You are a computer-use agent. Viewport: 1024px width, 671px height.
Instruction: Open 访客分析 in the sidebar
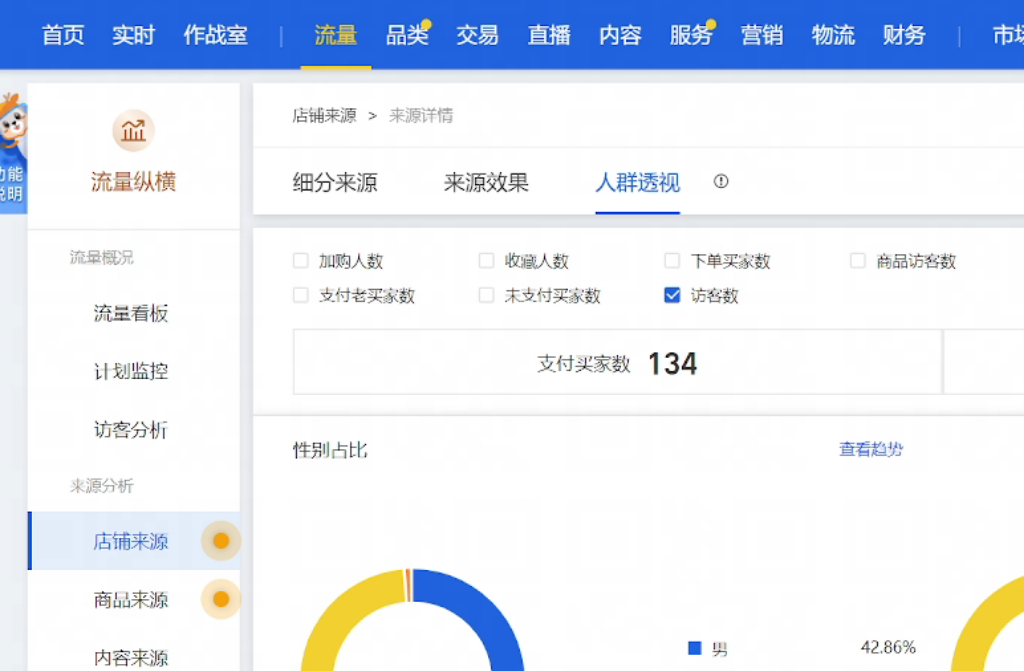pos(131,430)
